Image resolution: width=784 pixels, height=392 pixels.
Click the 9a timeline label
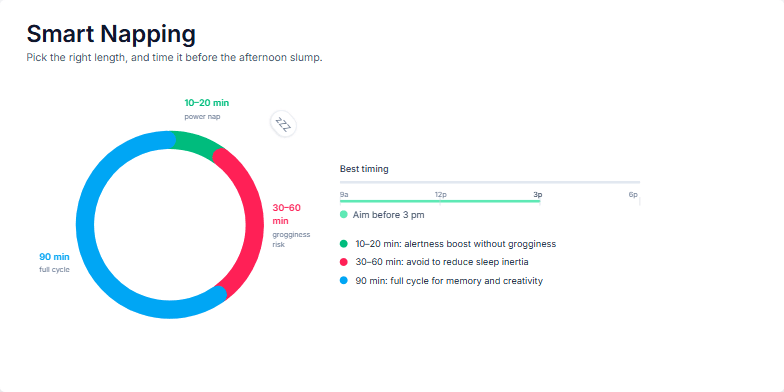pyautogui.click(x=344, y=194)
